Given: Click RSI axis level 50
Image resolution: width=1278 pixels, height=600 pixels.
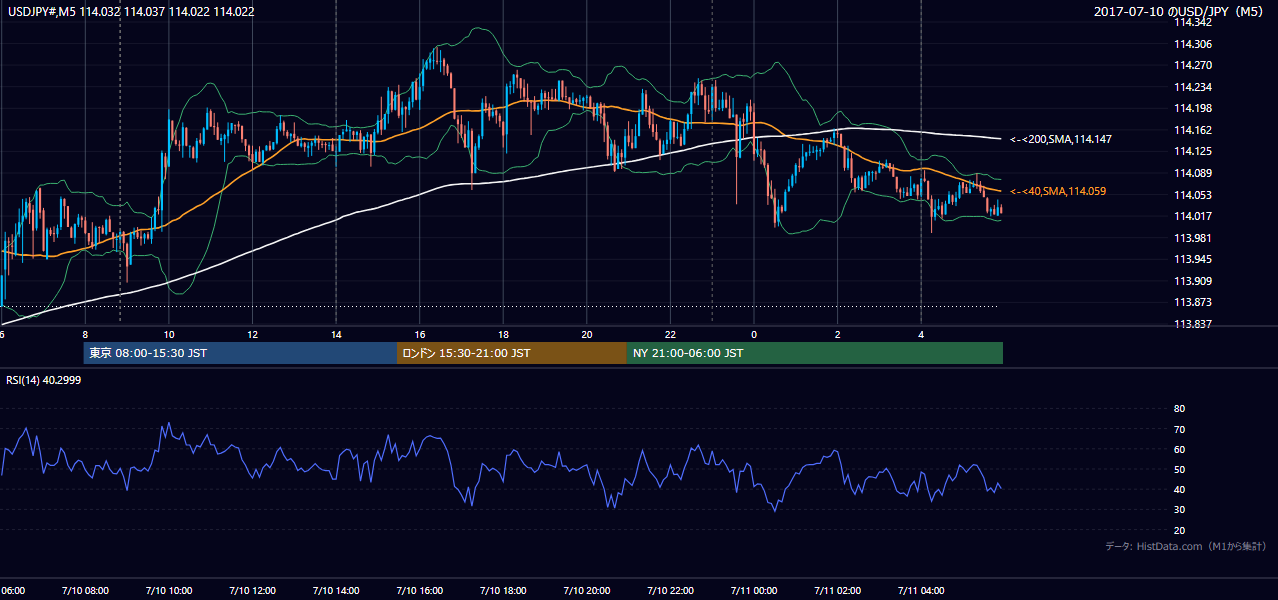Looking at the screenshot, I should pyautogui.click(x=1179, y=469).
